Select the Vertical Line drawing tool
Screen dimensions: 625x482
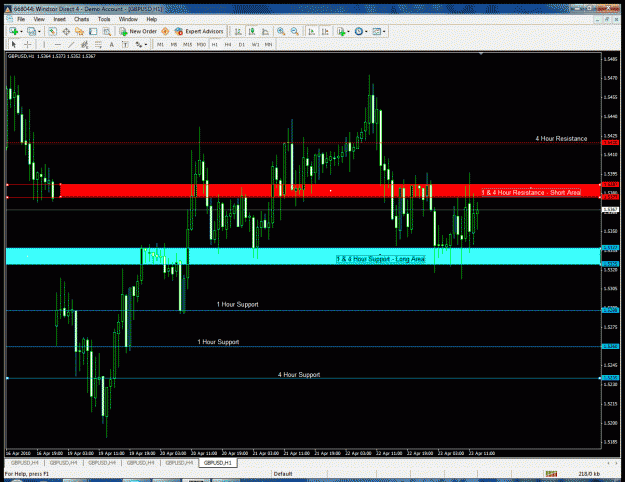[44, 44]
